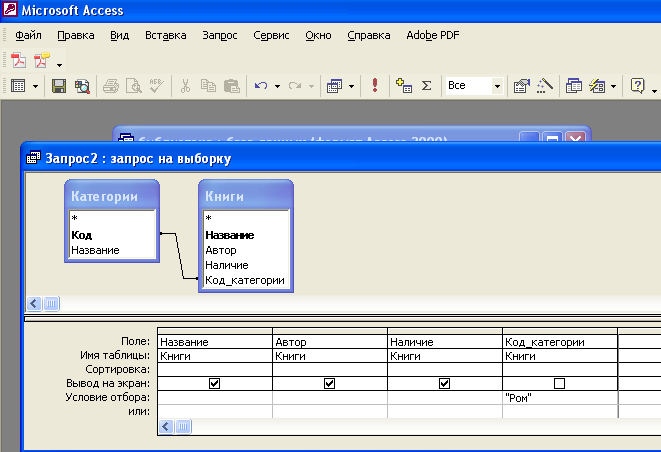The image size is (661, 452).
Task: Click the Convert to PDF and email icon
Action: 42,61
